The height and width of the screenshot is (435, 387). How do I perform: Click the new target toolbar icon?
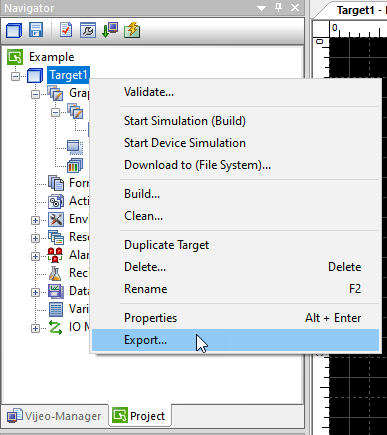14,30
